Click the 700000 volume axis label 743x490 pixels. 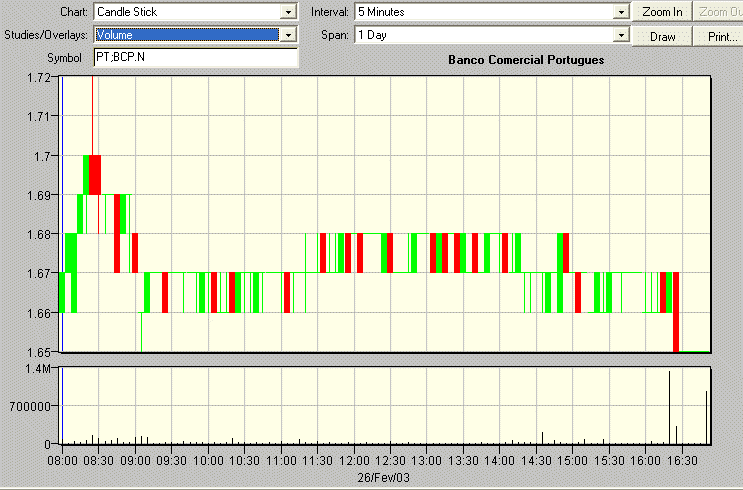point(30,406)
